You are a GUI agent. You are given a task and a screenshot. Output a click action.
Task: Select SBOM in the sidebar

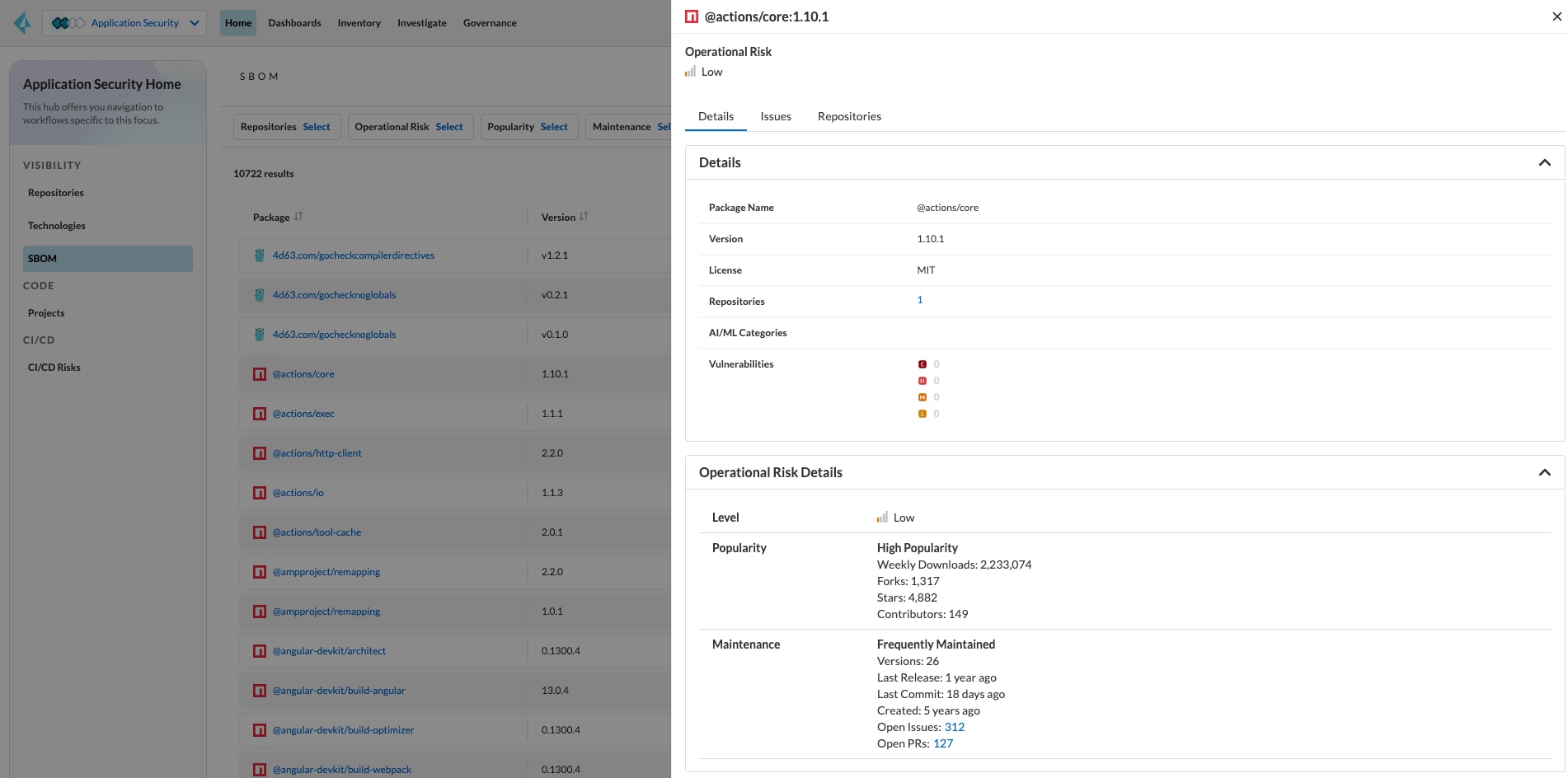pos(108,259)
